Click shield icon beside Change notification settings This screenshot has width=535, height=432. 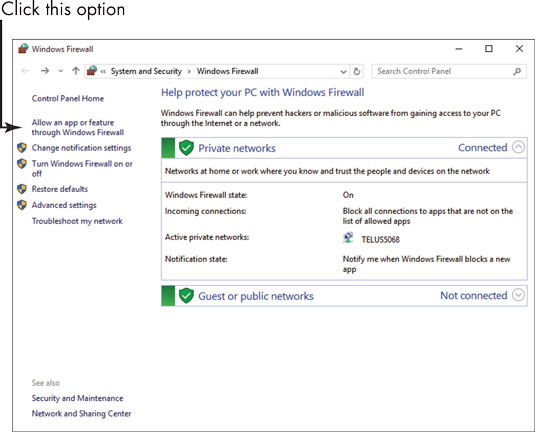point(22,148)
